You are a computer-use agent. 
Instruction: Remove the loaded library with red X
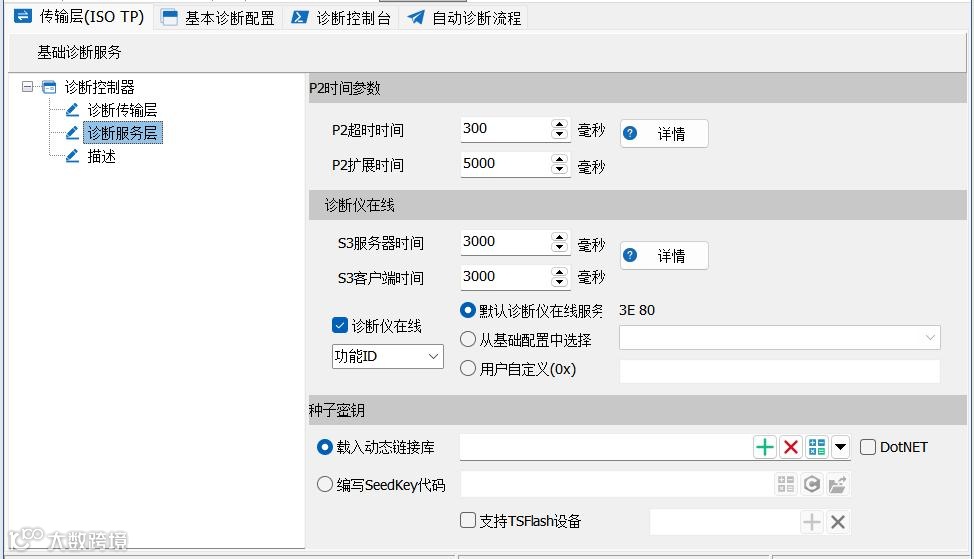click(791, 447)
